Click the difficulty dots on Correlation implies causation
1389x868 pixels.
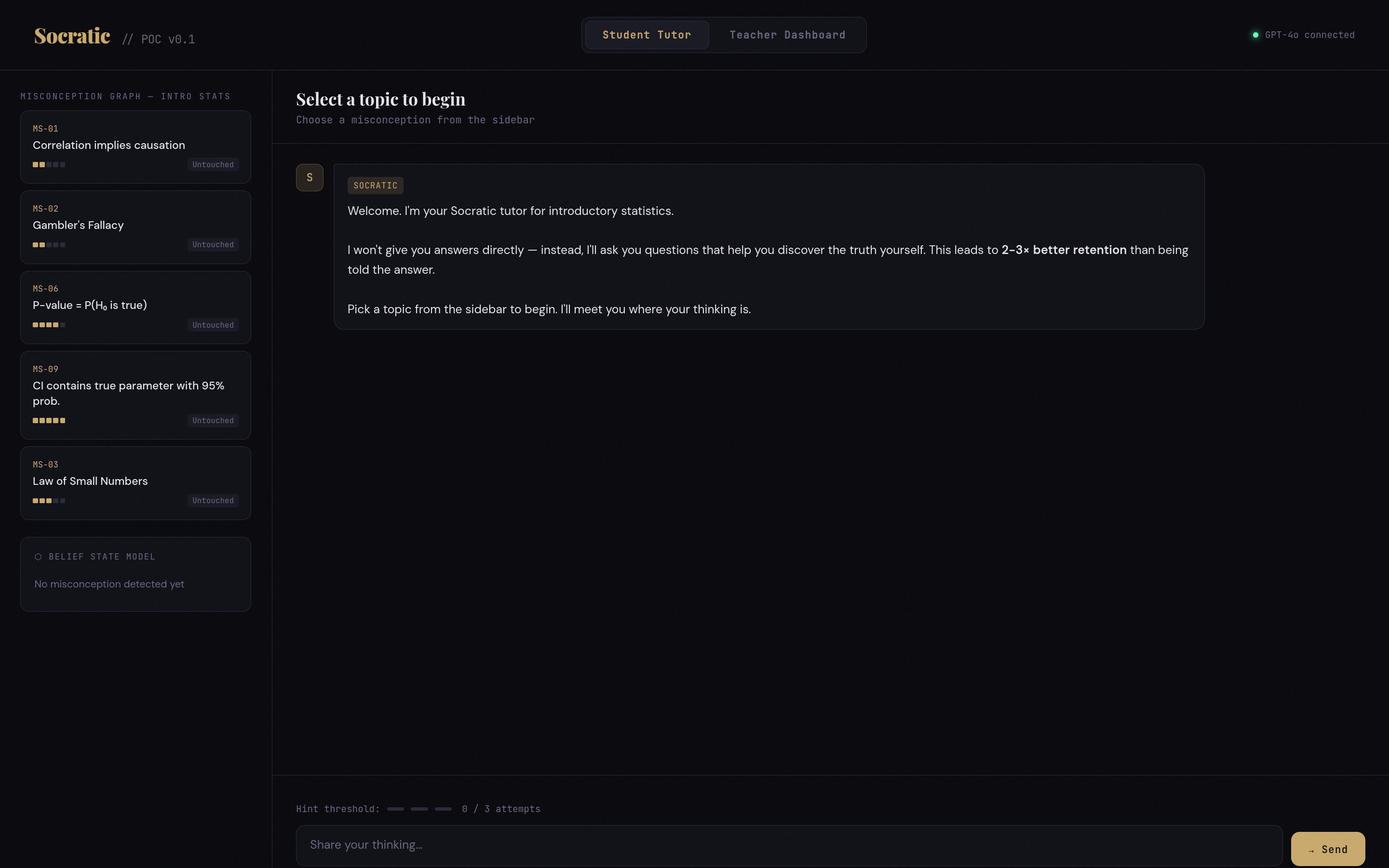pos(49,165)
